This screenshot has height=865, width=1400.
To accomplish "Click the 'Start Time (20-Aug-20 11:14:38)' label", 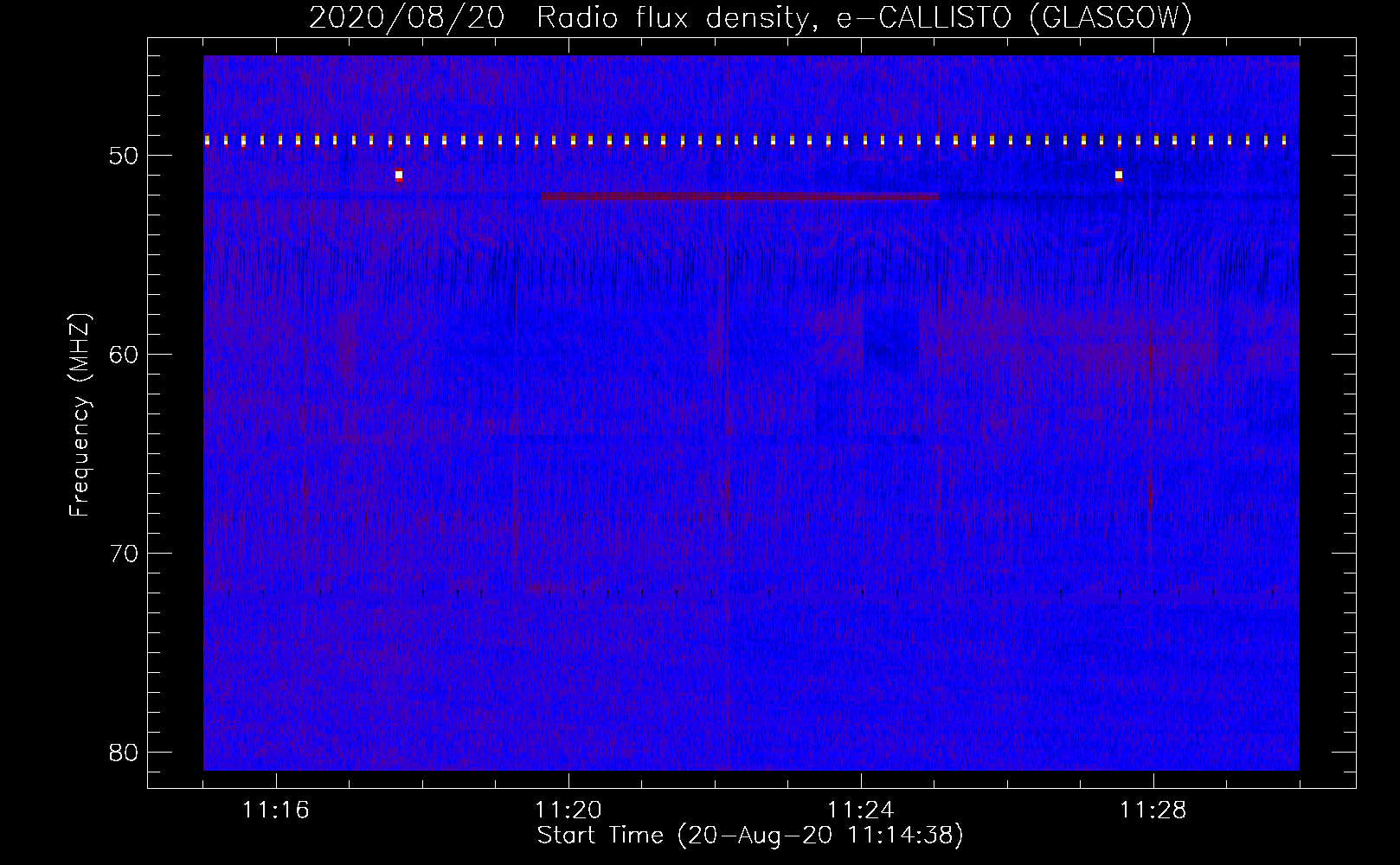I will coord(750,836).
